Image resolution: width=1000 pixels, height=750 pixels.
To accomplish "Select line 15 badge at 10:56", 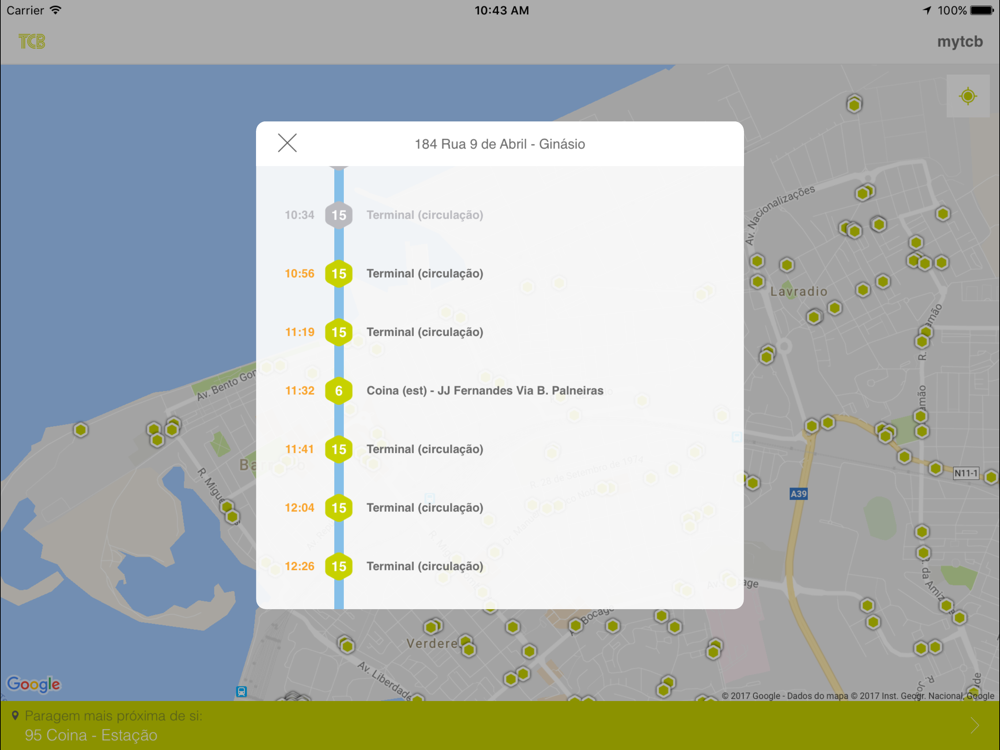I will click(339, 274).
